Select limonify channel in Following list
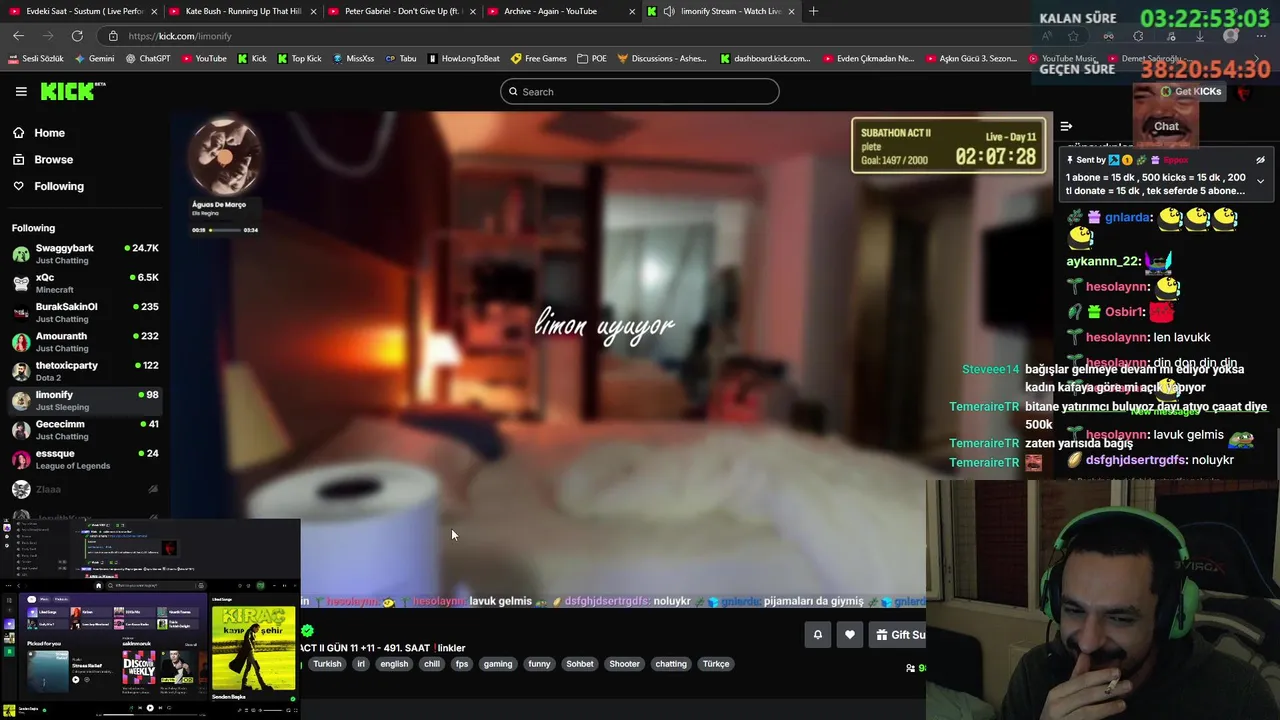The width and height of the screenshot is (1280, 720). (x=85, y=400)
